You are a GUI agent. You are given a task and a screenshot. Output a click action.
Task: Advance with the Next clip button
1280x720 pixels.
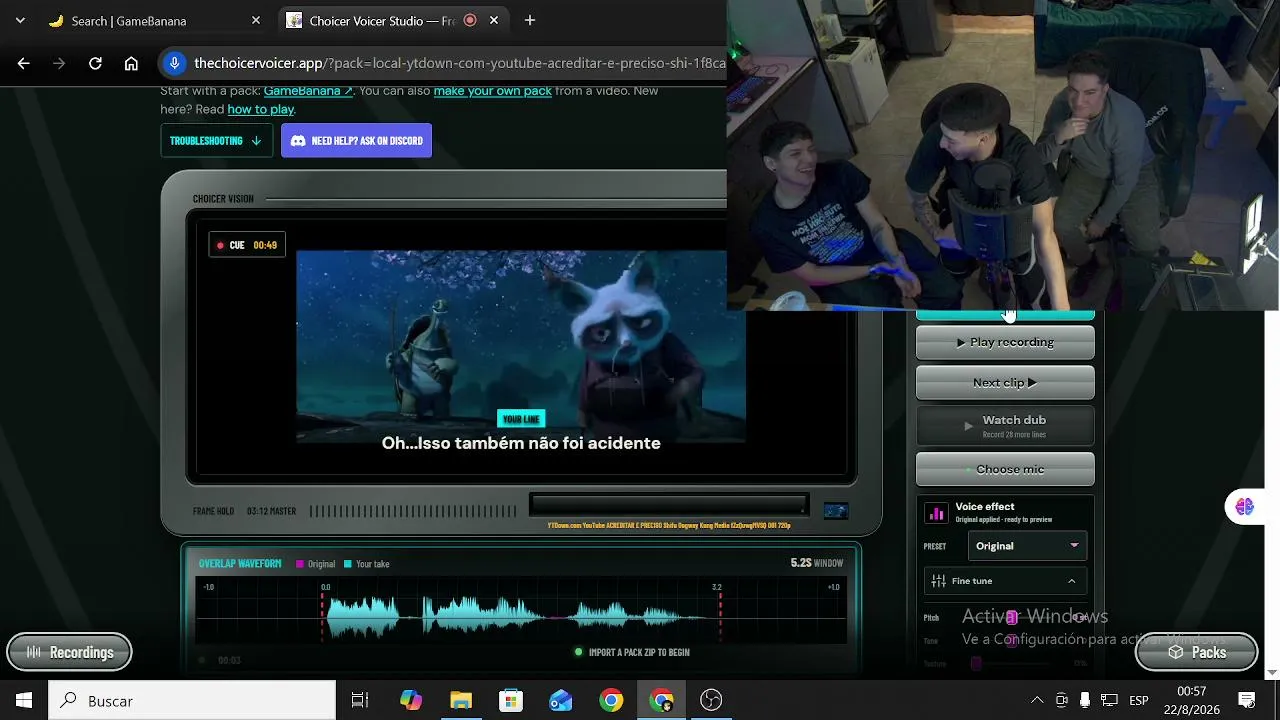click(1005, 382)
